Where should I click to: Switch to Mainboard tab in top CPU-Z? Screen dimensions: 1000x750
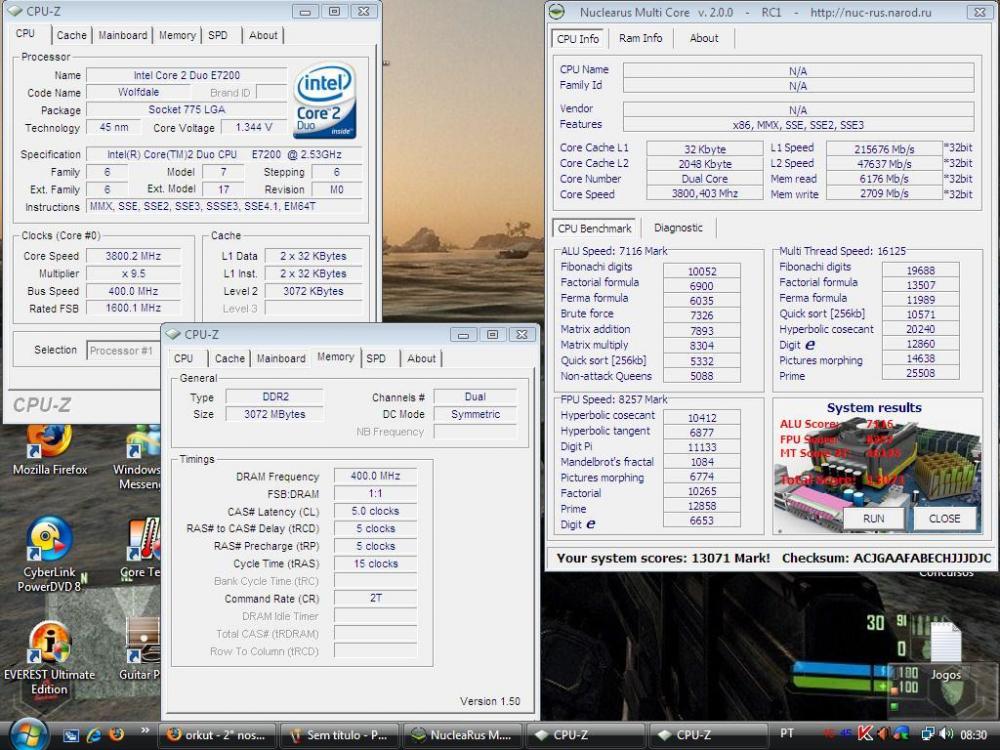tap(123, 35)
